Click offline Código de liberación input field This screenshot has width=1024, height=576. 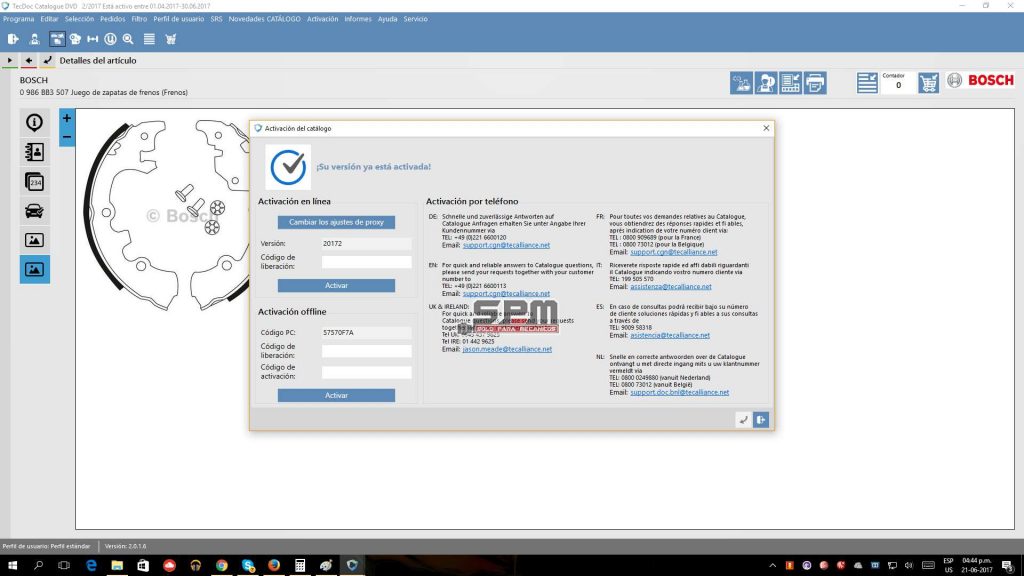(366, 351)
